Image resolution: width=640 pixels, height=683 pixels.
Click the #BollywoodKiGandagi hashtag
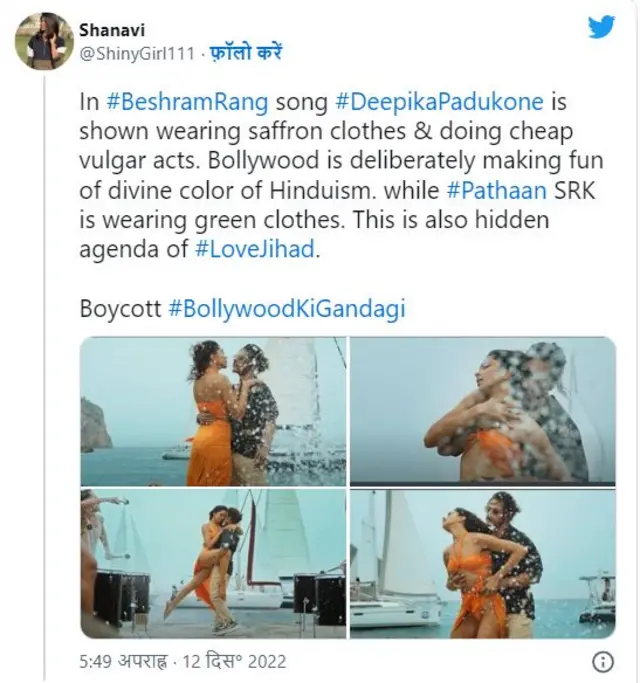(x=286, y=309)
